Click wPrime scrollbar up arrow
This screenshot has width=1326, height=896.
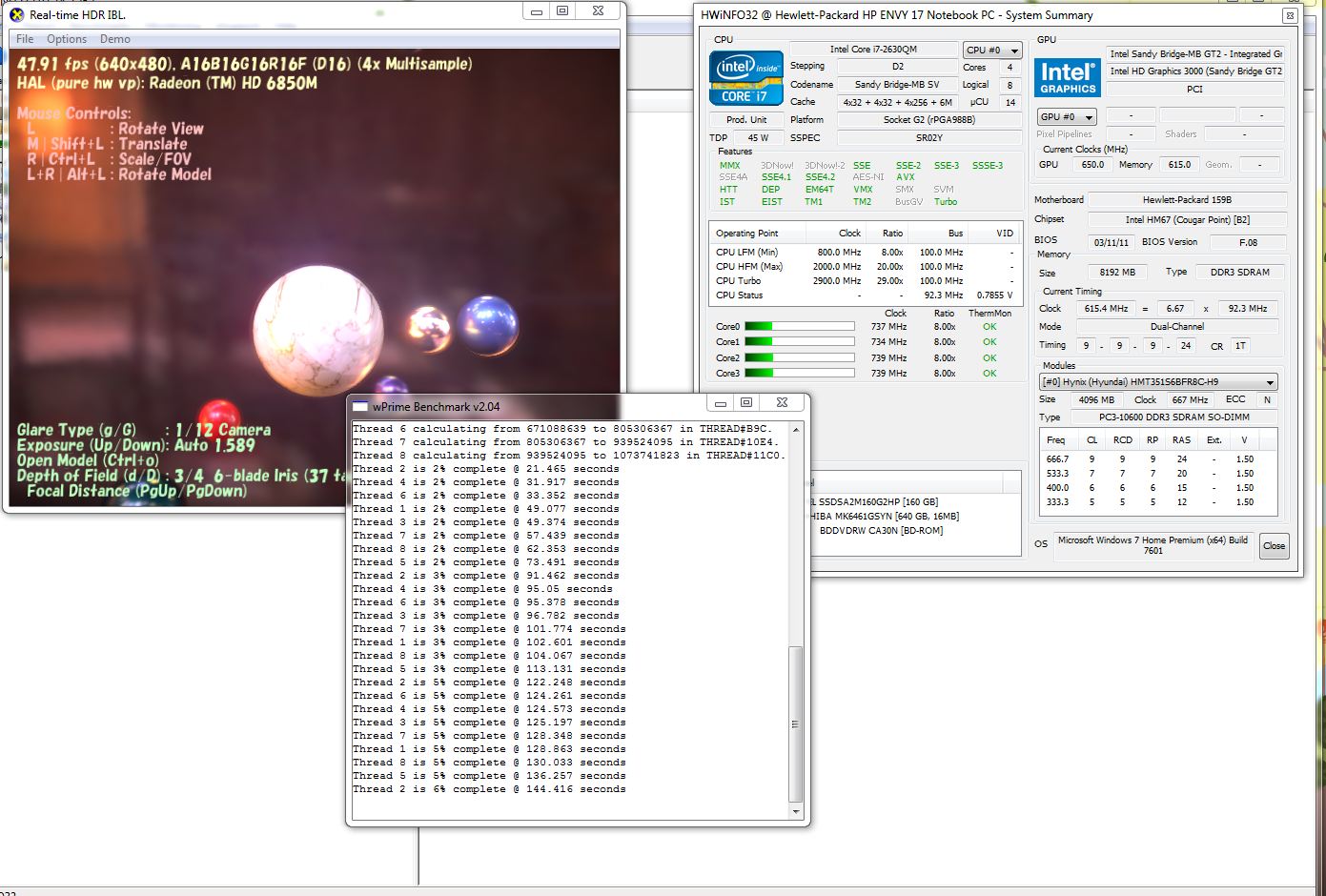pyautogui.click(x=797, y=430)
